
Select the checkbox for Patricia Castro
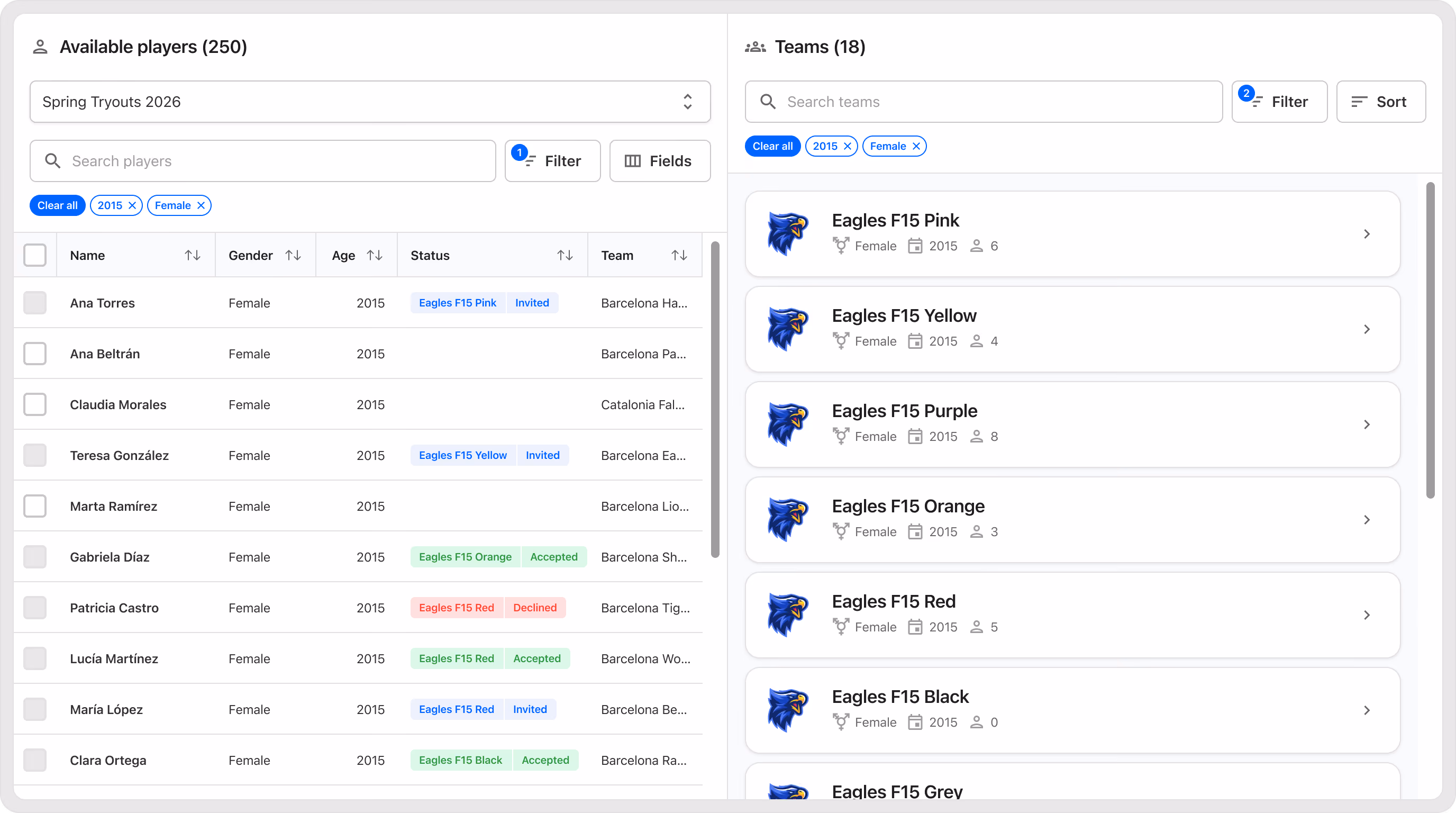tap(35, 607)
